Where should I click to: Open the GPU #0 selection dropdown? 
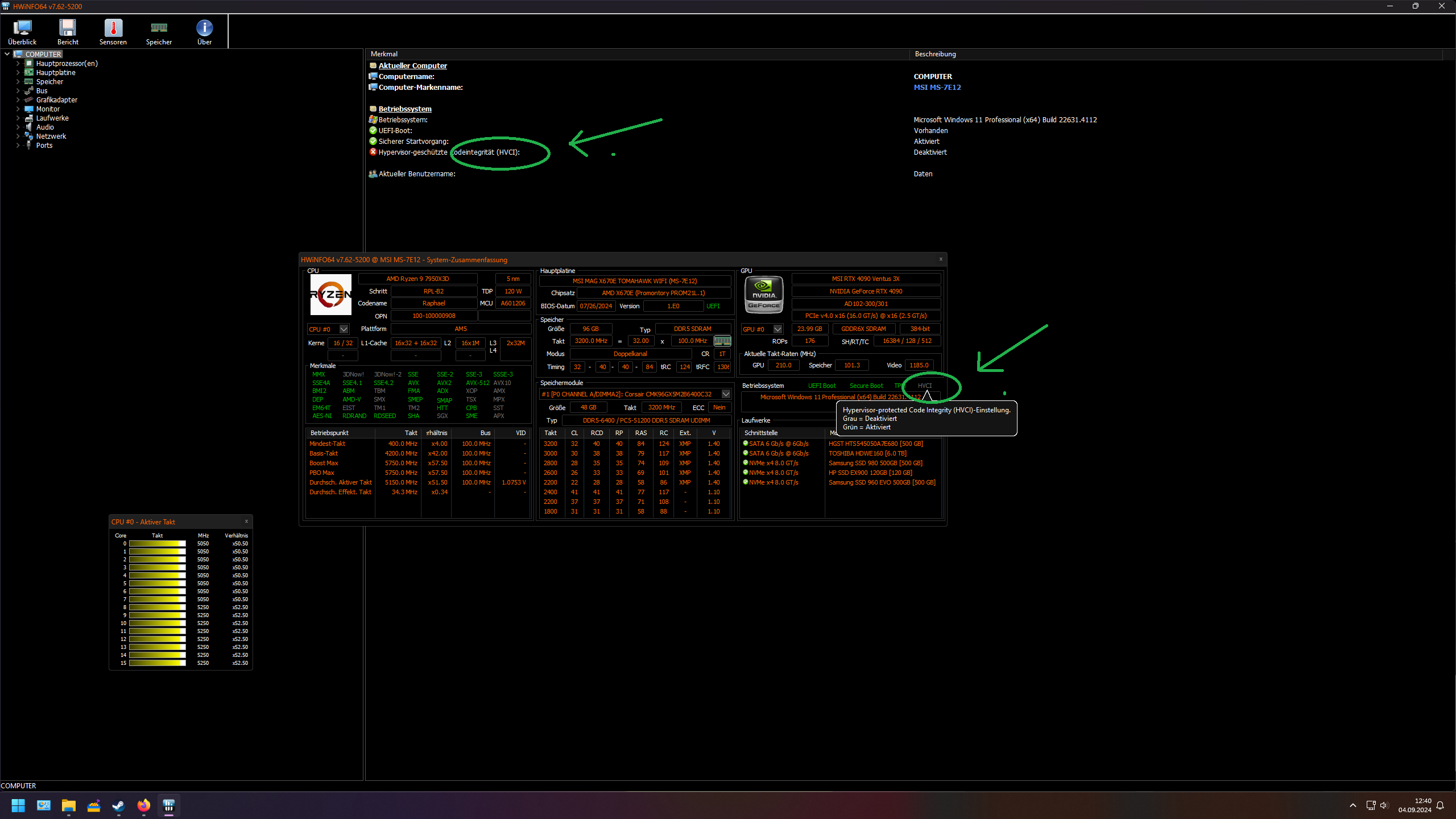(777, 329)
